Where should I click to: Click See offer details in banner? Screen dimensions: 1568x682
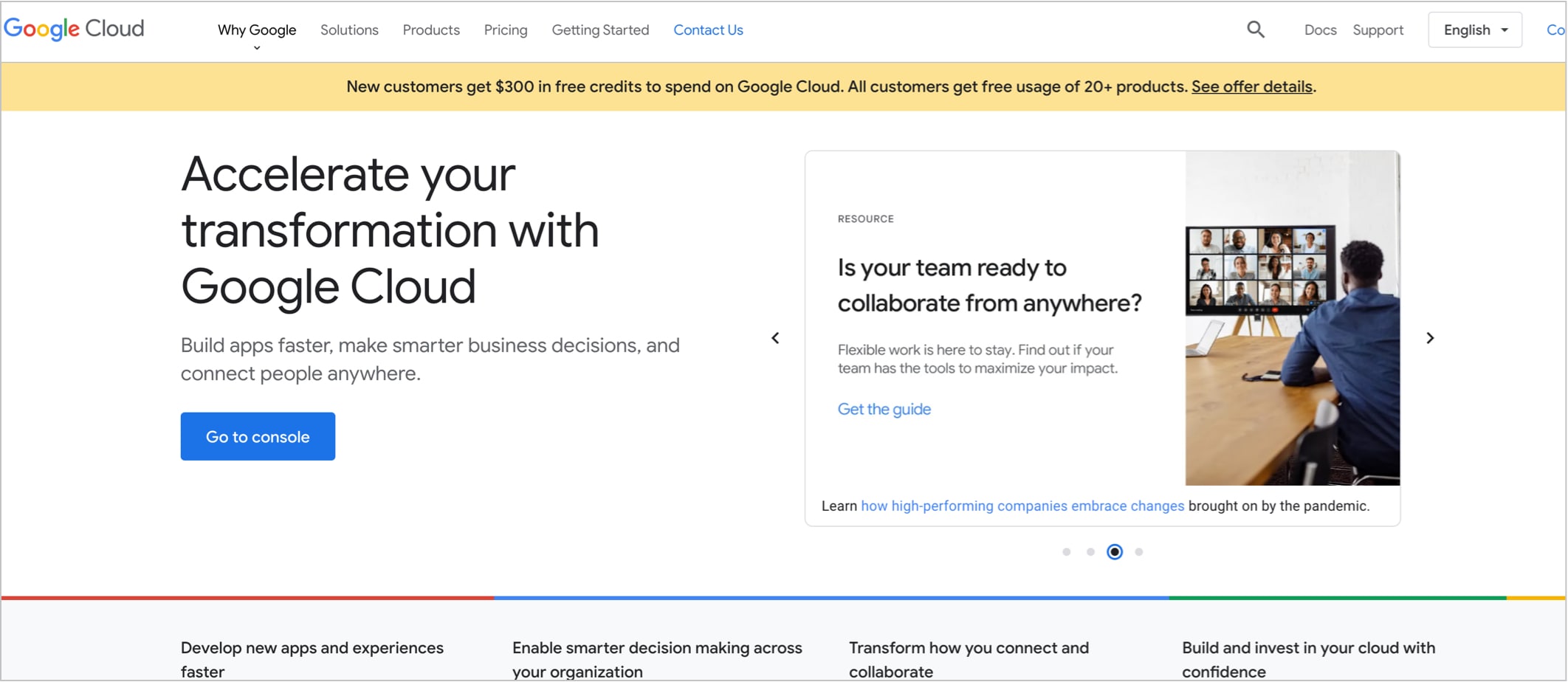point(1252,86)
